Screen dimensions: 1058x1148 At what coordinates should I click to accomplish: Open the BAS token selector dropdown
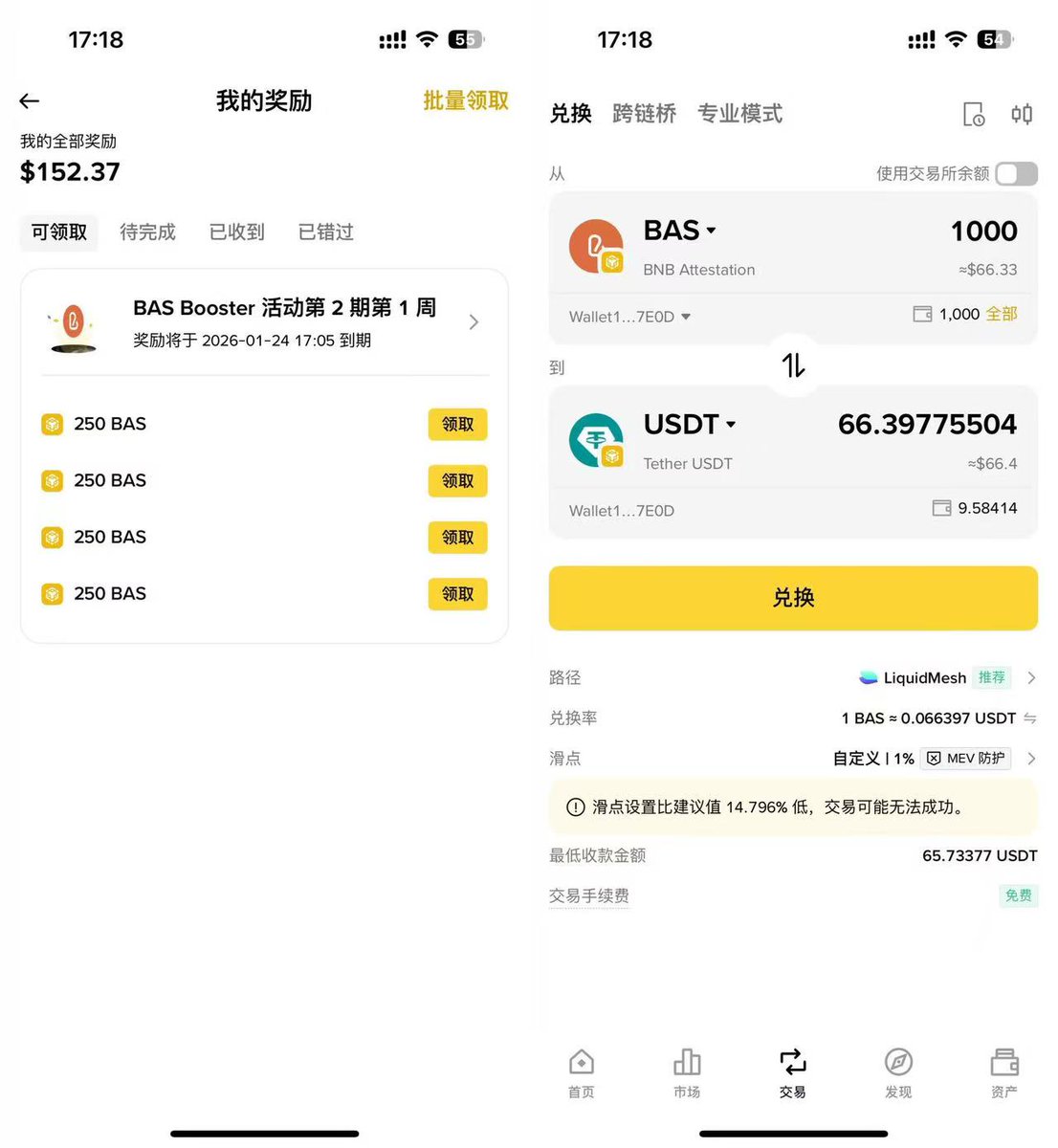pyautogui.click(x=680, y=231)
